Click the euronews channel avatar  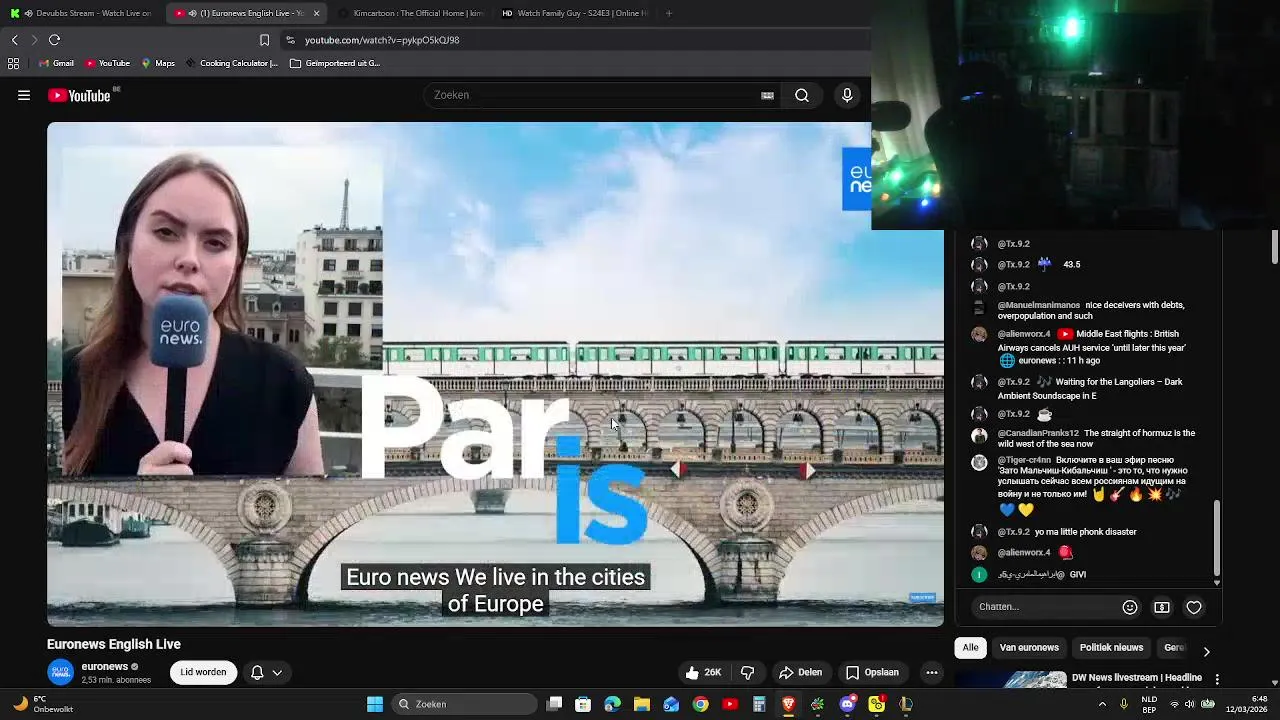pos(61,672)
